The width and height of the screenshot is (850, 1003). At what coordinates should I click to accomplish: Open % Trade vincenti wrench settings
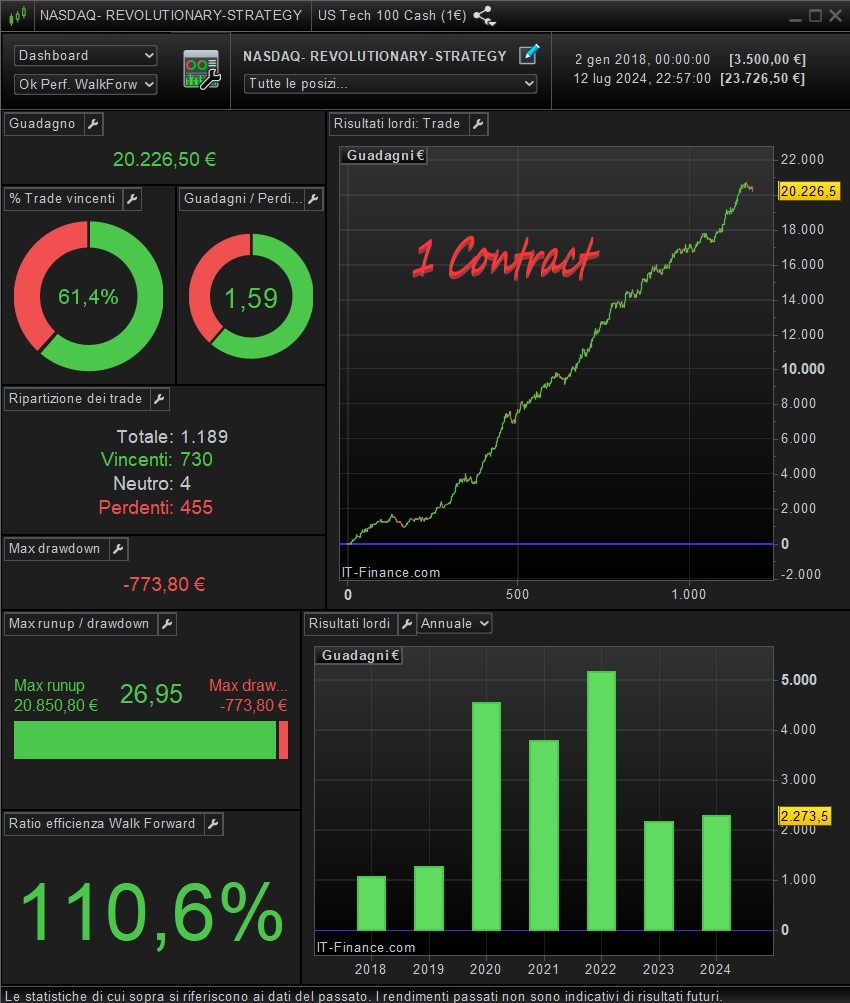[132, 199]
